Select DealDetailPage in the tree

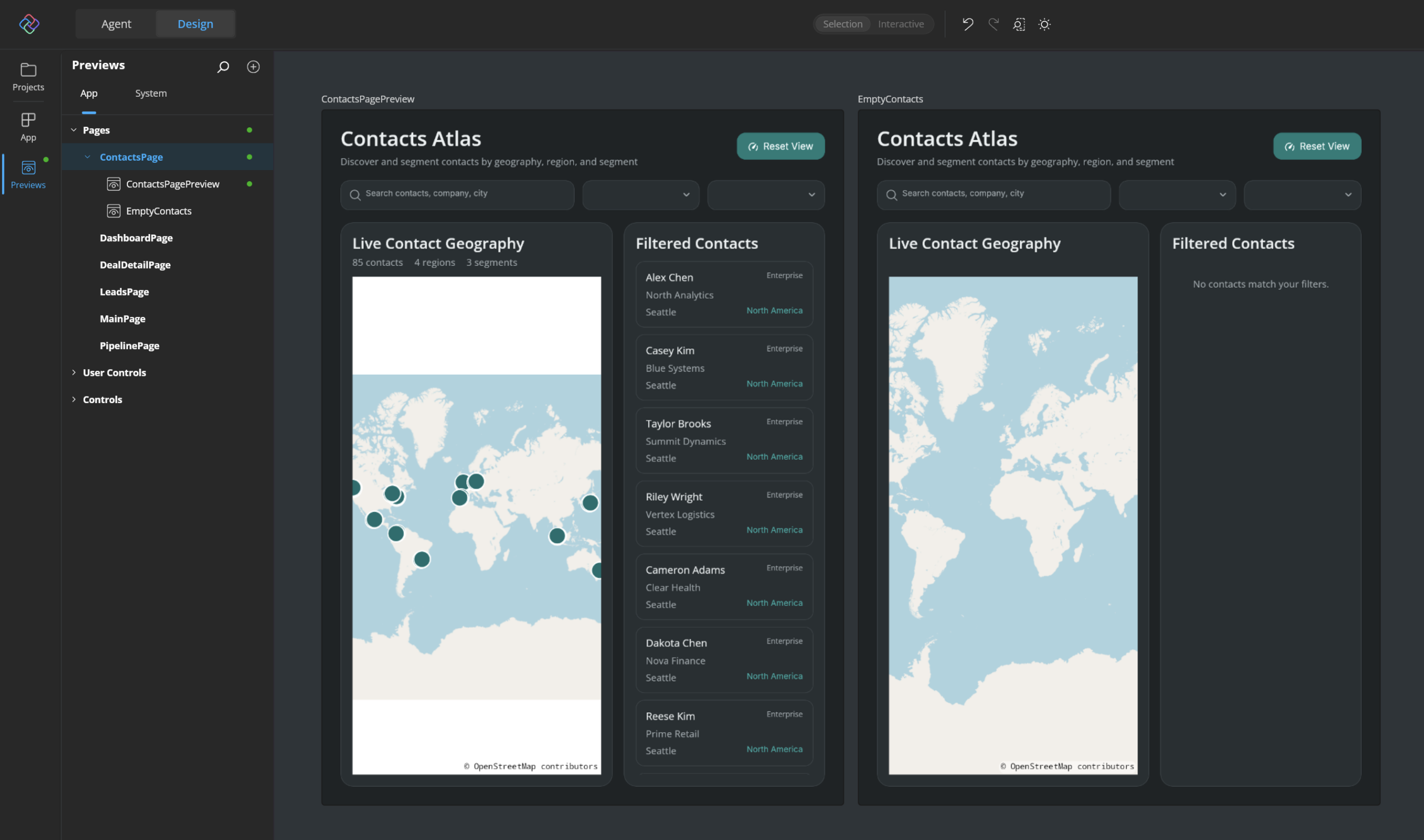click(135, 265)
